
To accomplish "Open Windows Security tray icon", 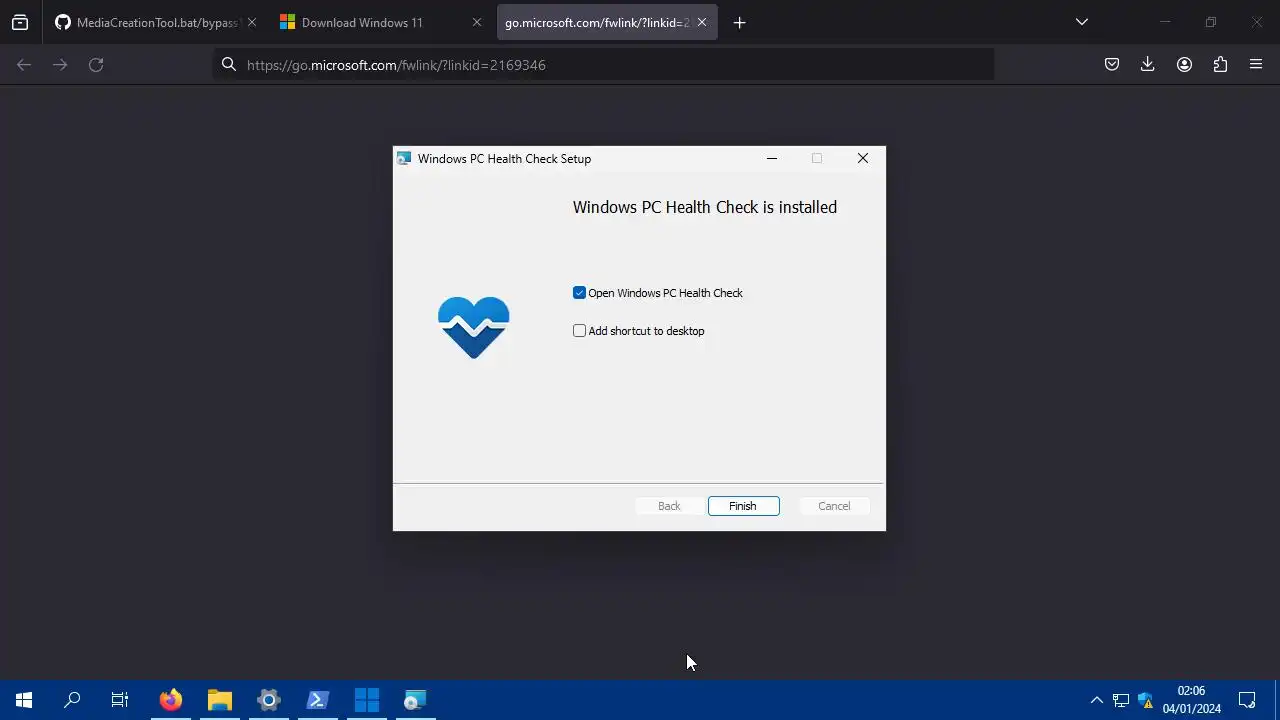I will pos(1146,700).
